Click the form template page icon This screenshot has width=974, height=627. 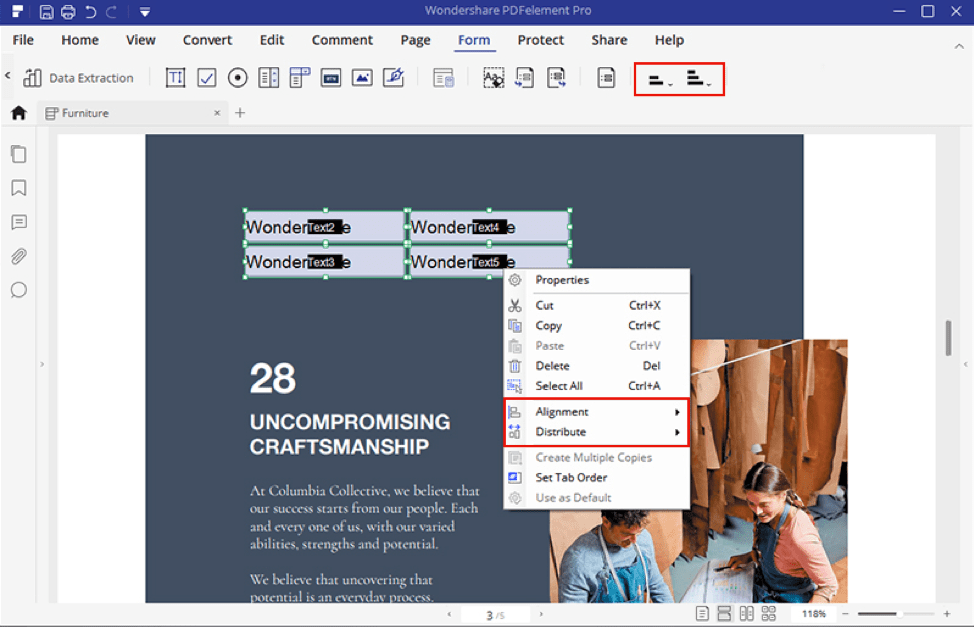[606, 78]
